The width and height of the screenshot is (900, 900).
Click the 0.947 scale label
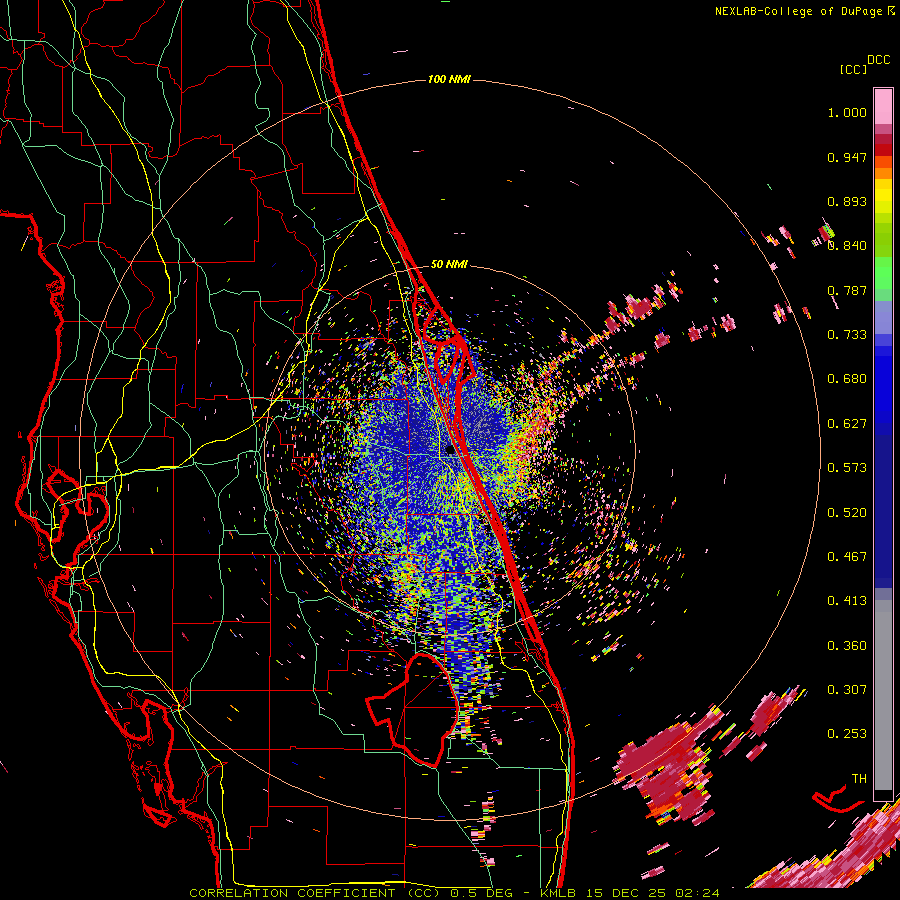(847, 157)
